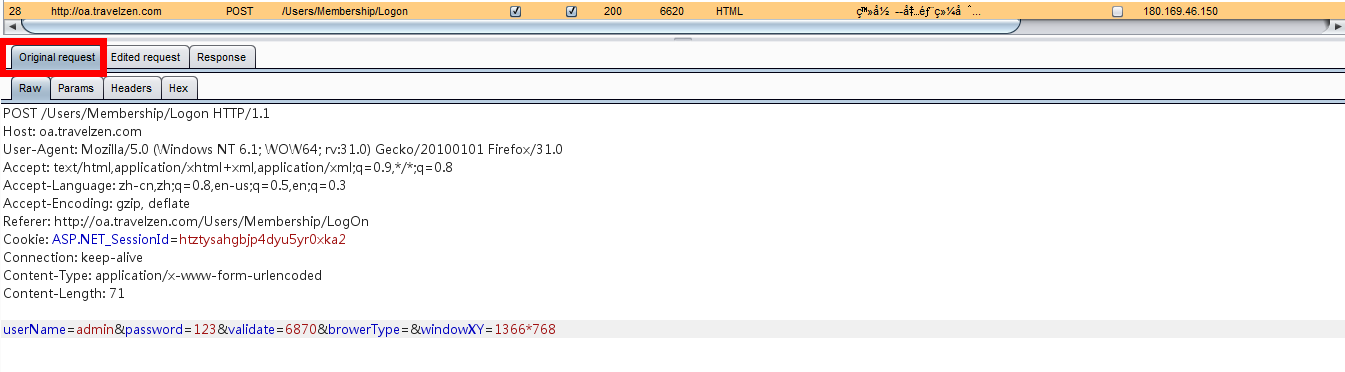
Task: Click the cookie value htztysahgbjp4dyu5yr0xka2
Action: pyautogui.click(x=262, y=239)
